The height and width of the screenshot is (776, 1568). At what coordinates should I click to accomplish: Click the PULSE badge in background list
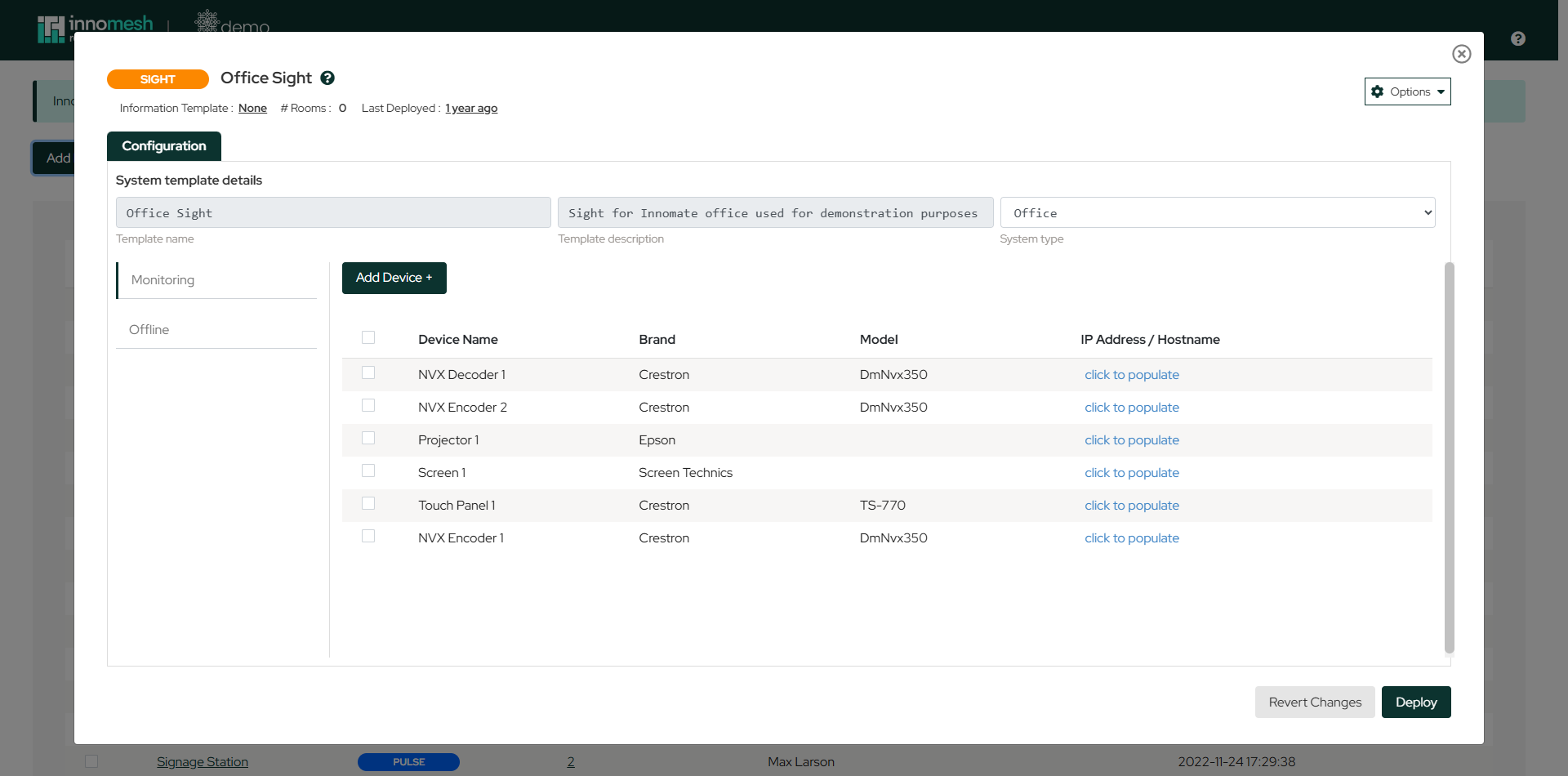[x=408, y=762]
